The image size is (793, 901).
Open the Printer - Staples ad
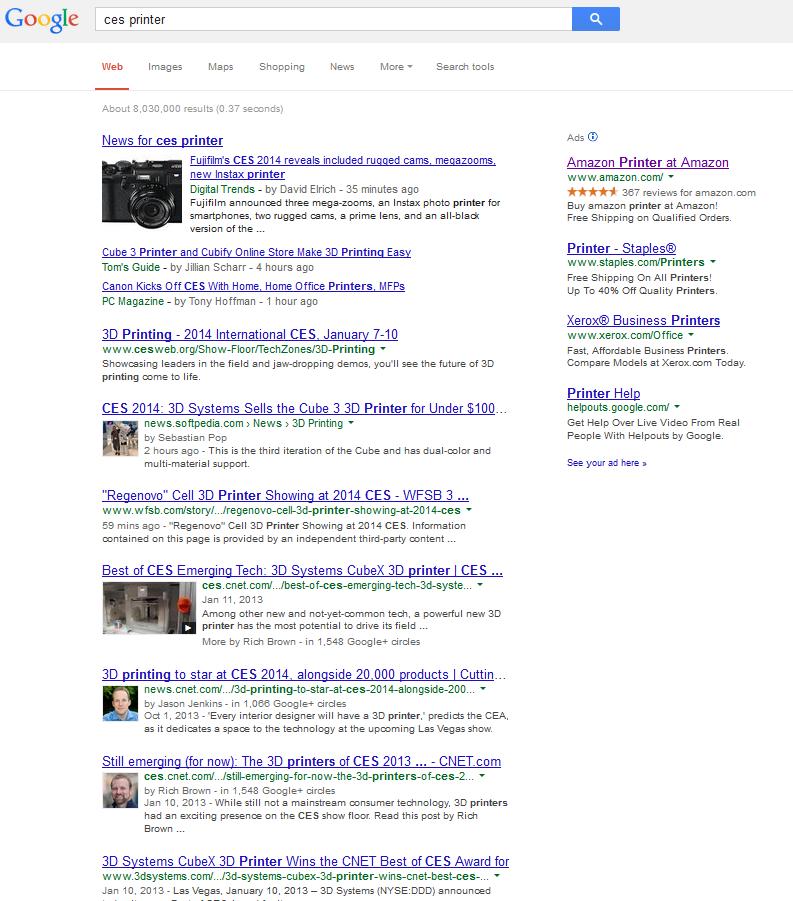[x=621, y=248]
